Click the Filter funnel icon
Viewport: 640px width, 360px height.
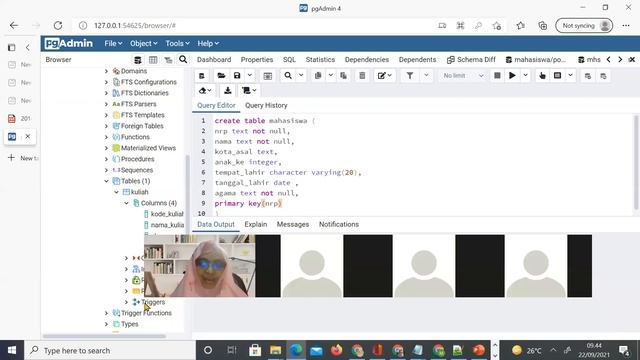tap(410, 76)
